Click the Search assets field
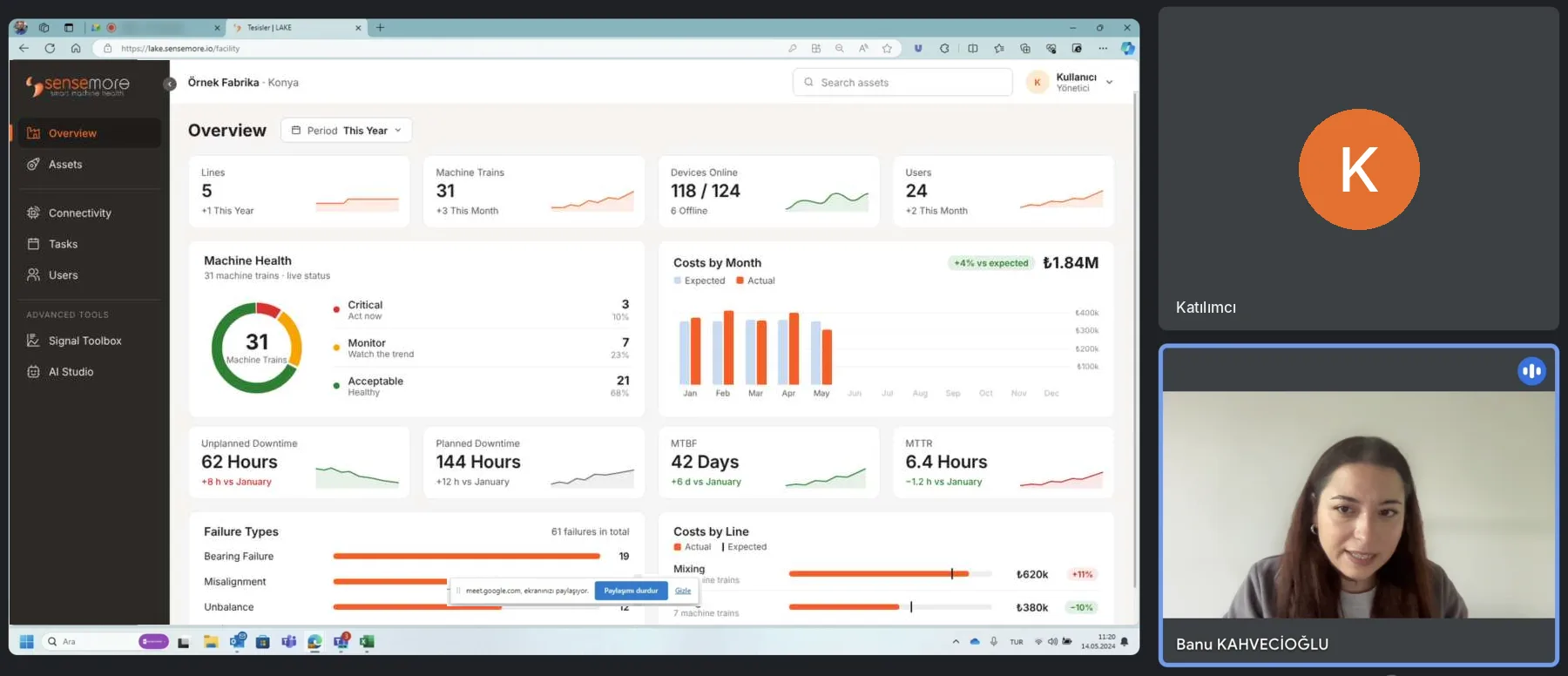The width and height of the screenshot is (1568, 676). (902, 83)
